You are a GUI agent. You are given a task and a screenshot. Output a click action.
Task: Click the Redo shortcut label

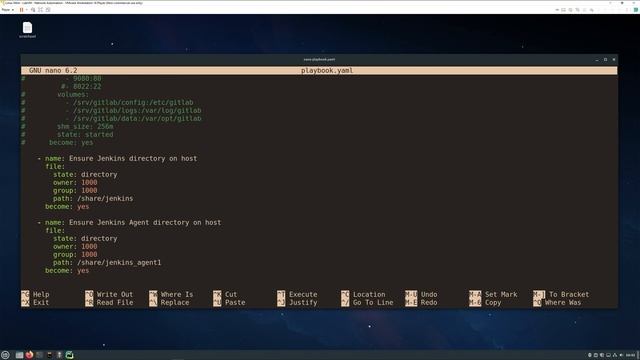tap(429, 302)
